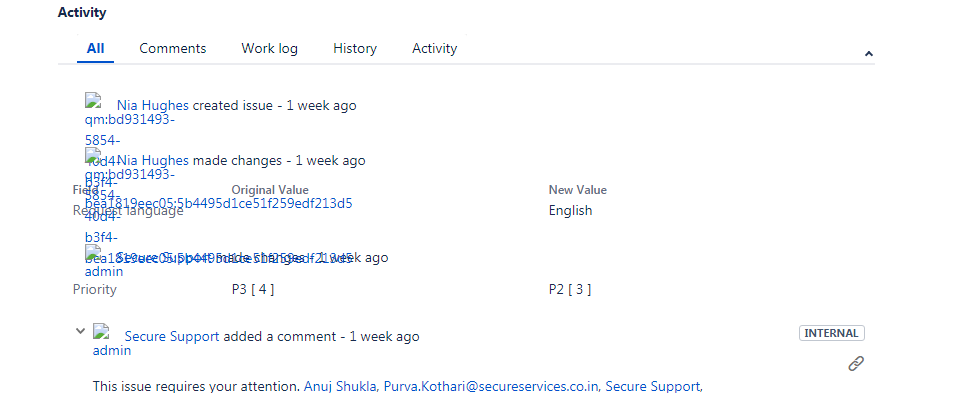Collapse the Secure Support comment chevron
Screen dimensions: 954x393
tap(80, 331)
